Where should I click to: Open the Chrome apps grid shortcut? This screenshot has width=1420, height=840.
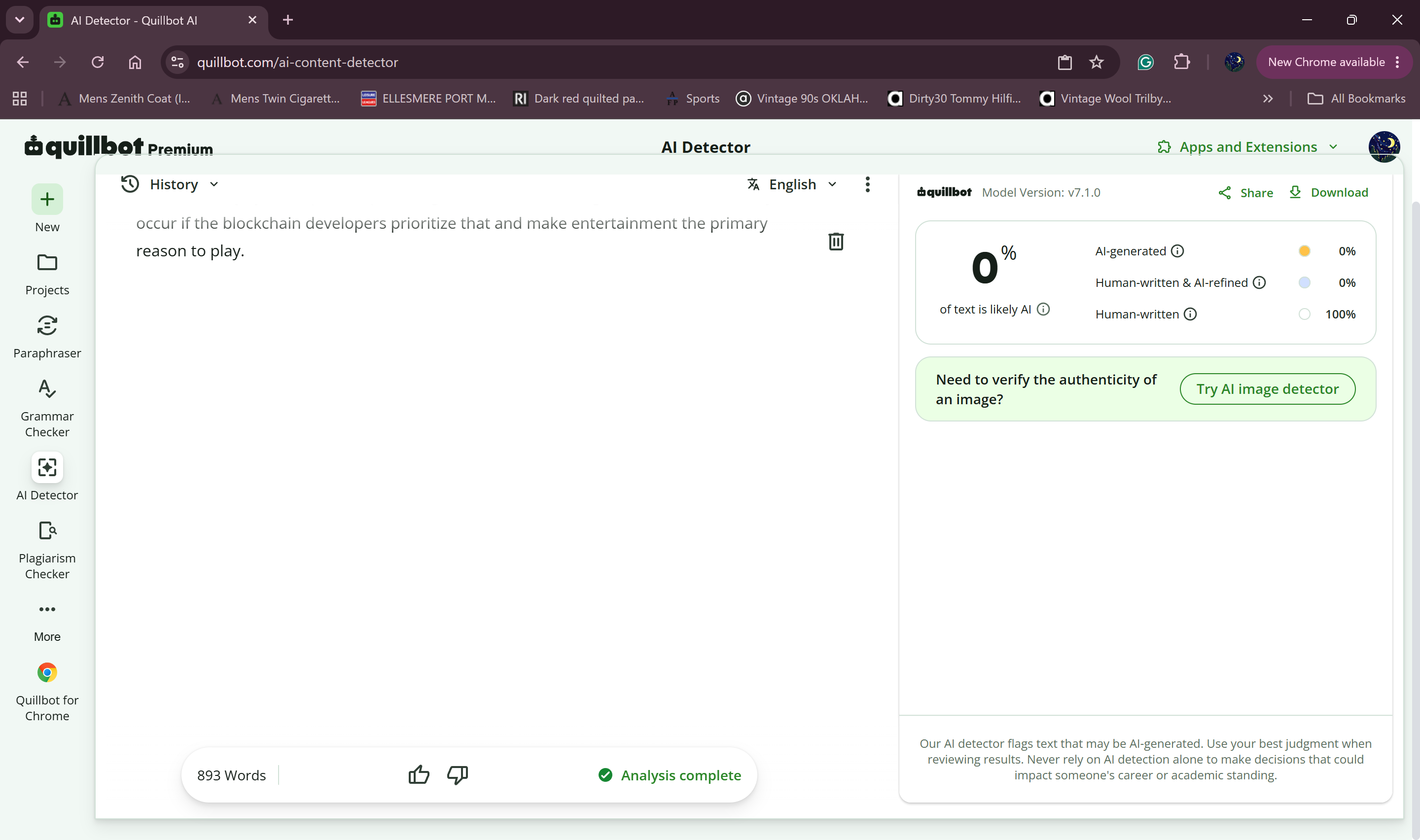(20, 99)
